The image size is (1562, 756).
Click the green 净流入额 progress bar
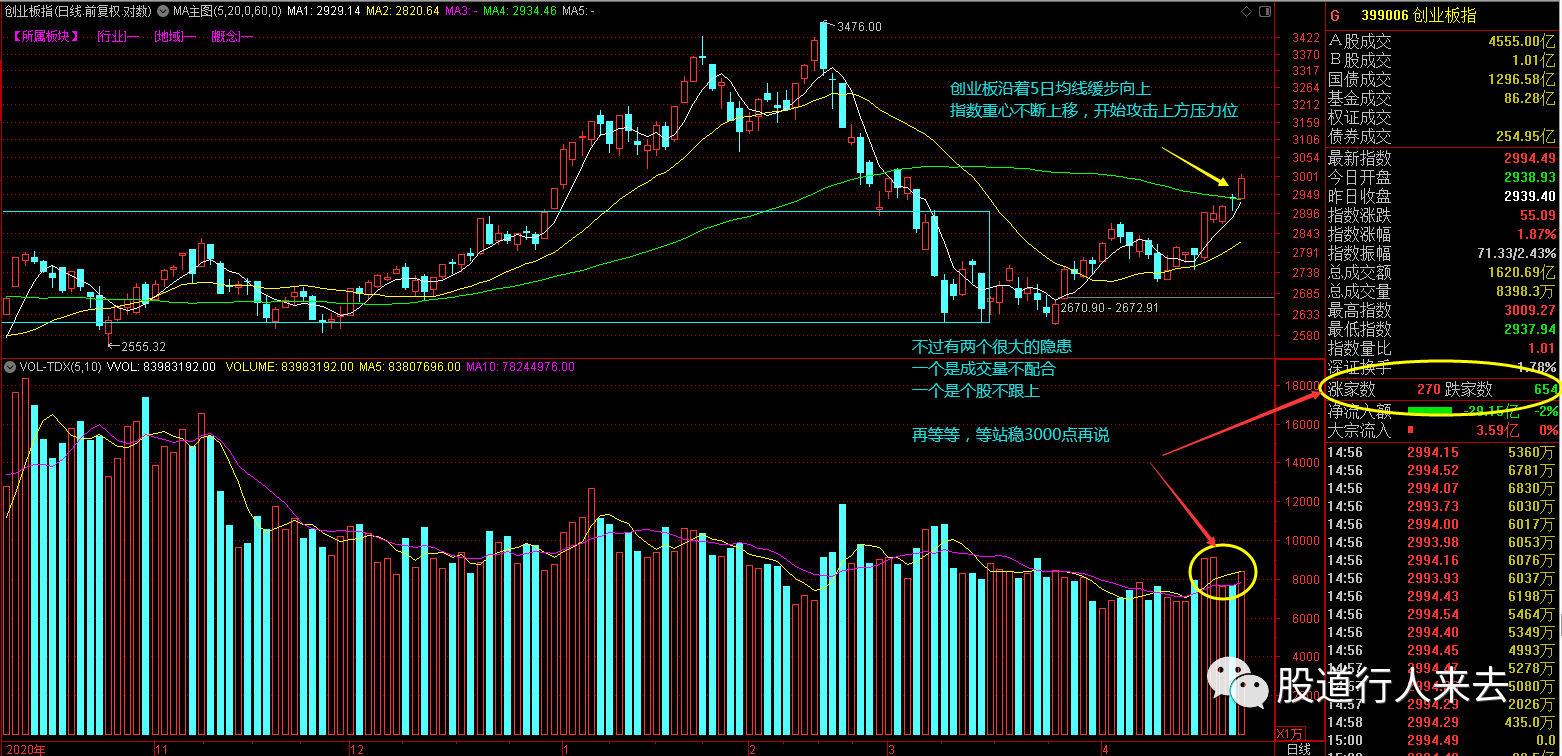pyautogui.click(x=1429, y=410)
